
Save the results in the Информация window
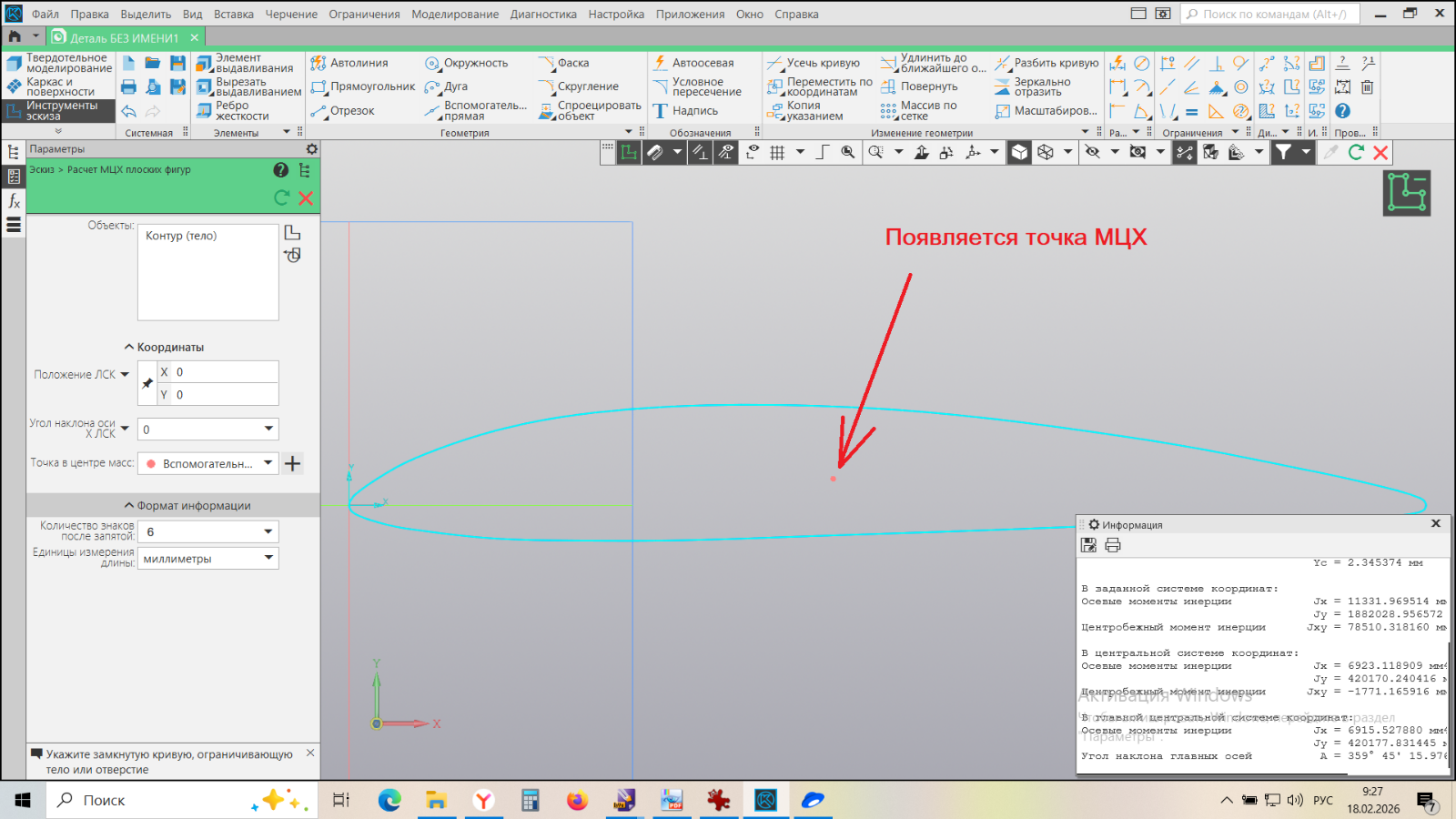(1088, 545)
